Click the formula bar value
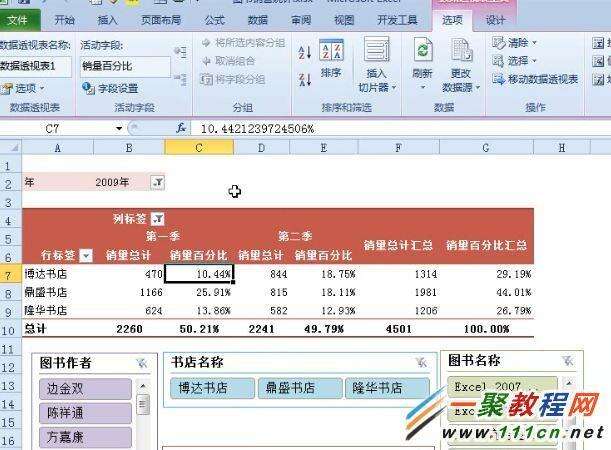This screenshot has height=450, width=611. (258, 129)
